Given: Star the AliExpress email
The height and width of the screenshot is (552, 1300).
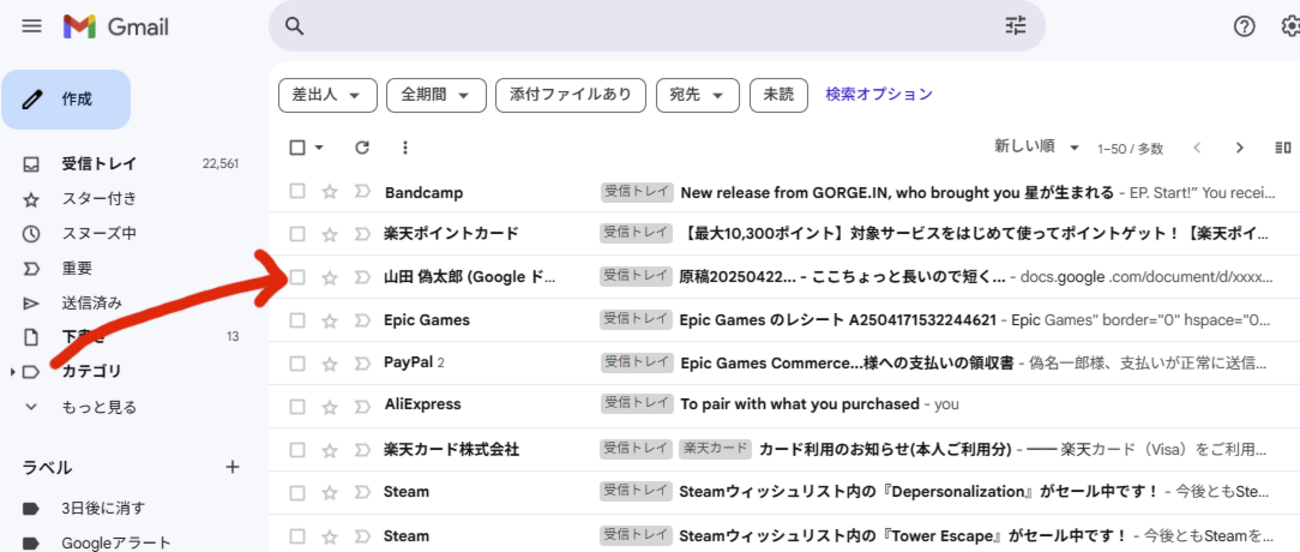Looking at the screenshot, I should tap(329, 406).
